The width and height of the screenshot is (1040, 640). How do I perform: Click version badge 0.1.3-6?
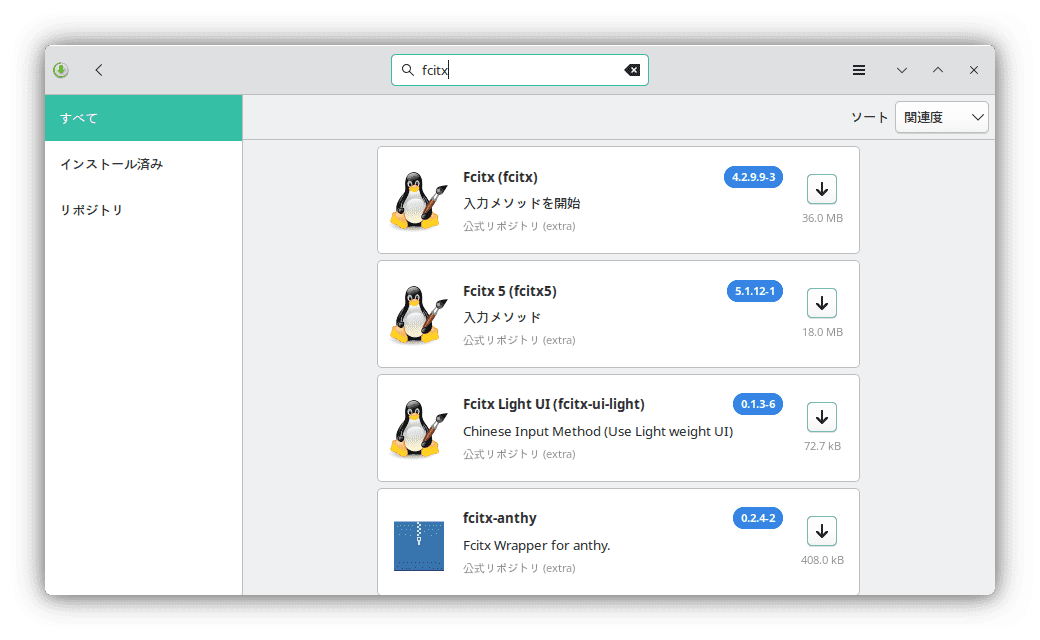[x=758, y=404]
